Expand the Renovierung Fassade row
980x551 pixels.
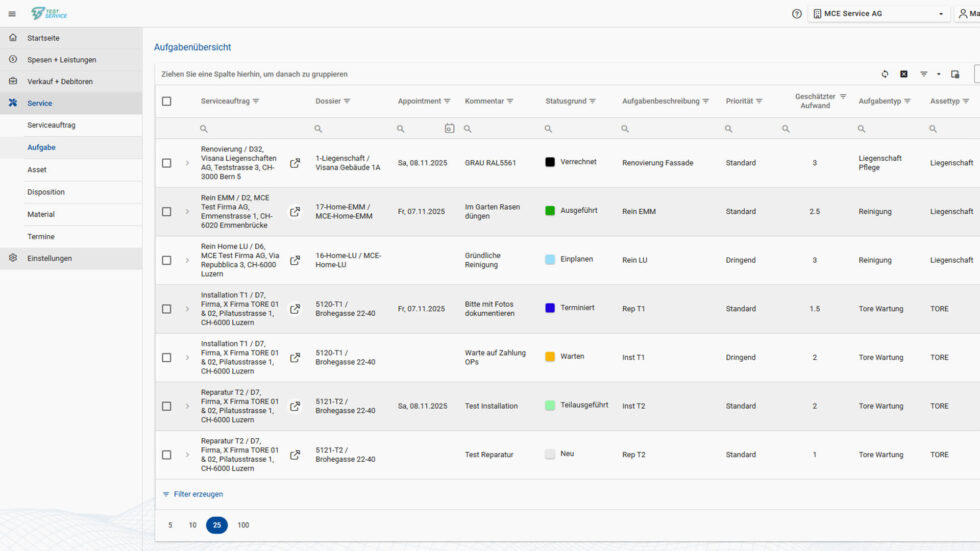tap(187, 163)
